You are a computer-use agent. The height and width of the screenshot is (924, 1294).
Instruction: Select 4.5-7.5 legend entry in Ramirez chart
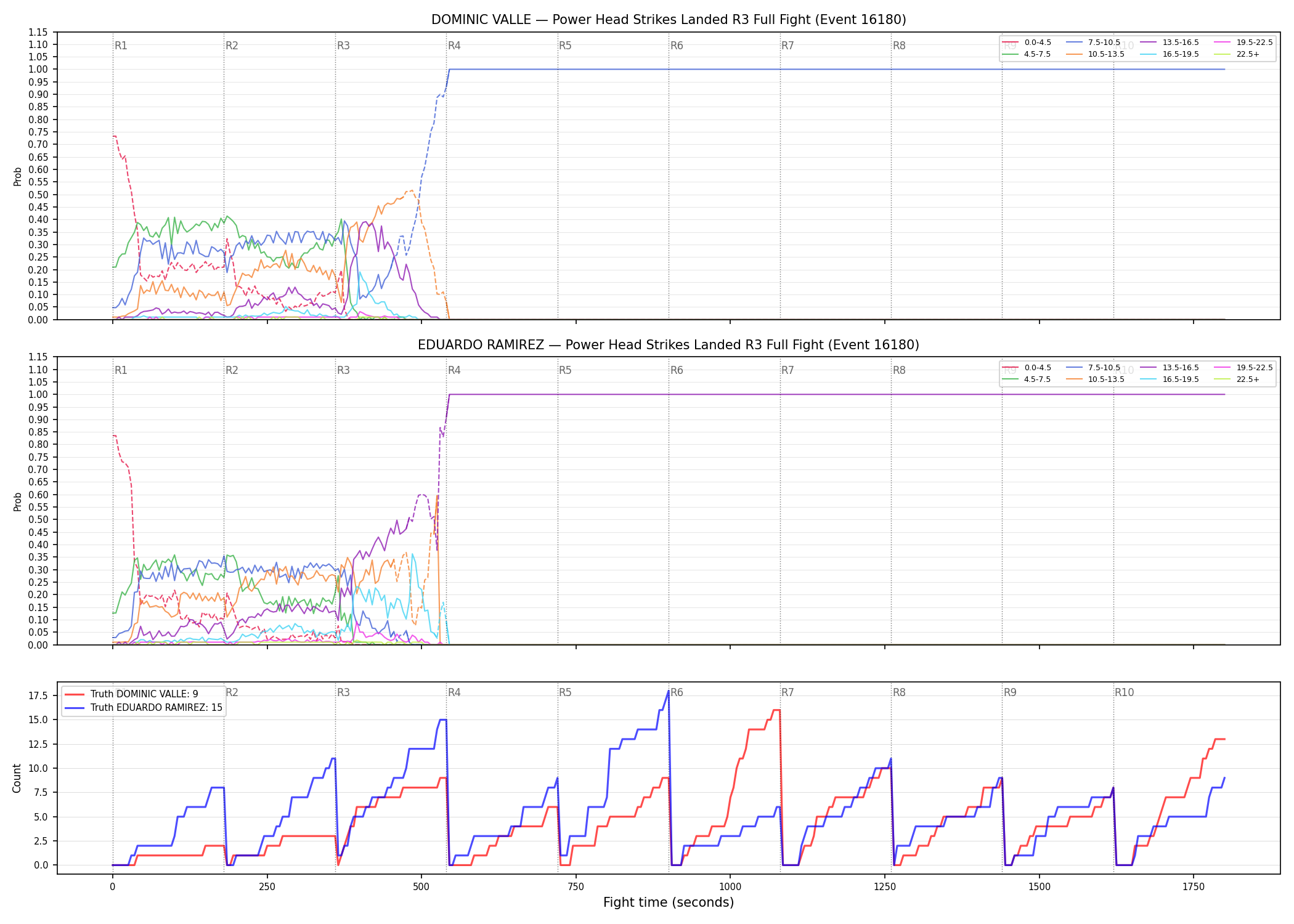tap(1027, 379)
